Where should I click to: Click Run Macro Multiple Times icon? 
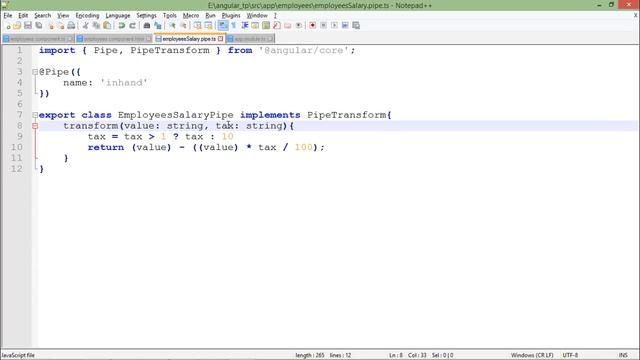coord(345,26)
